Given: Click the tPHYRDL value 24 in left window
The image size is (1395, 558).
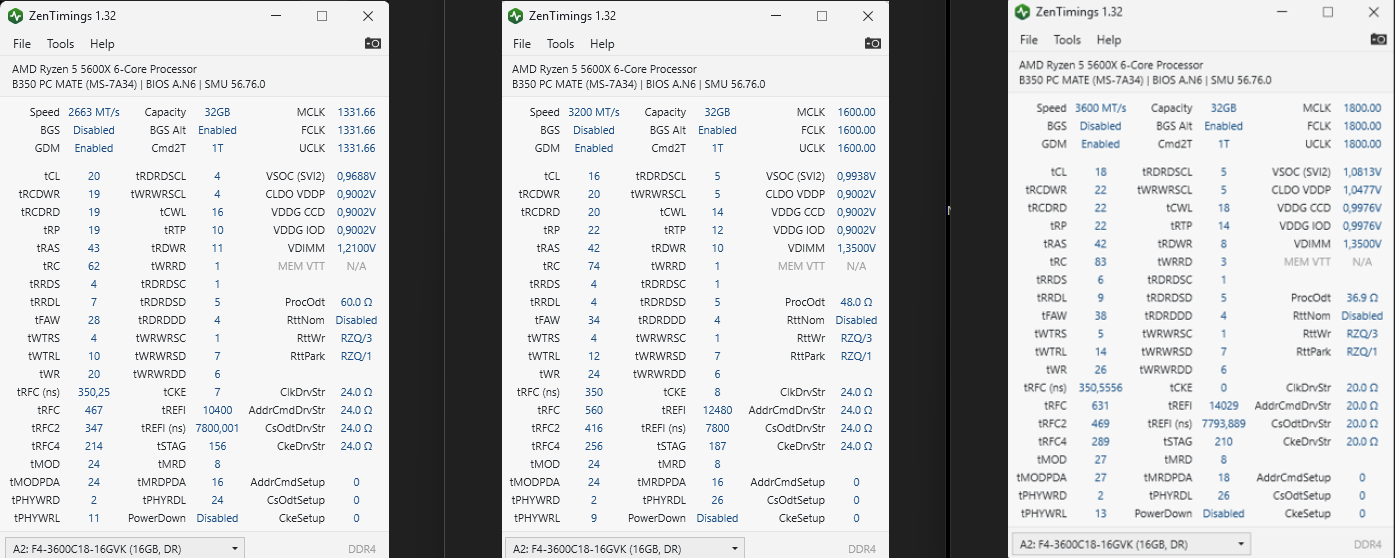Looking at the screenshot, I should pos(217,500).
